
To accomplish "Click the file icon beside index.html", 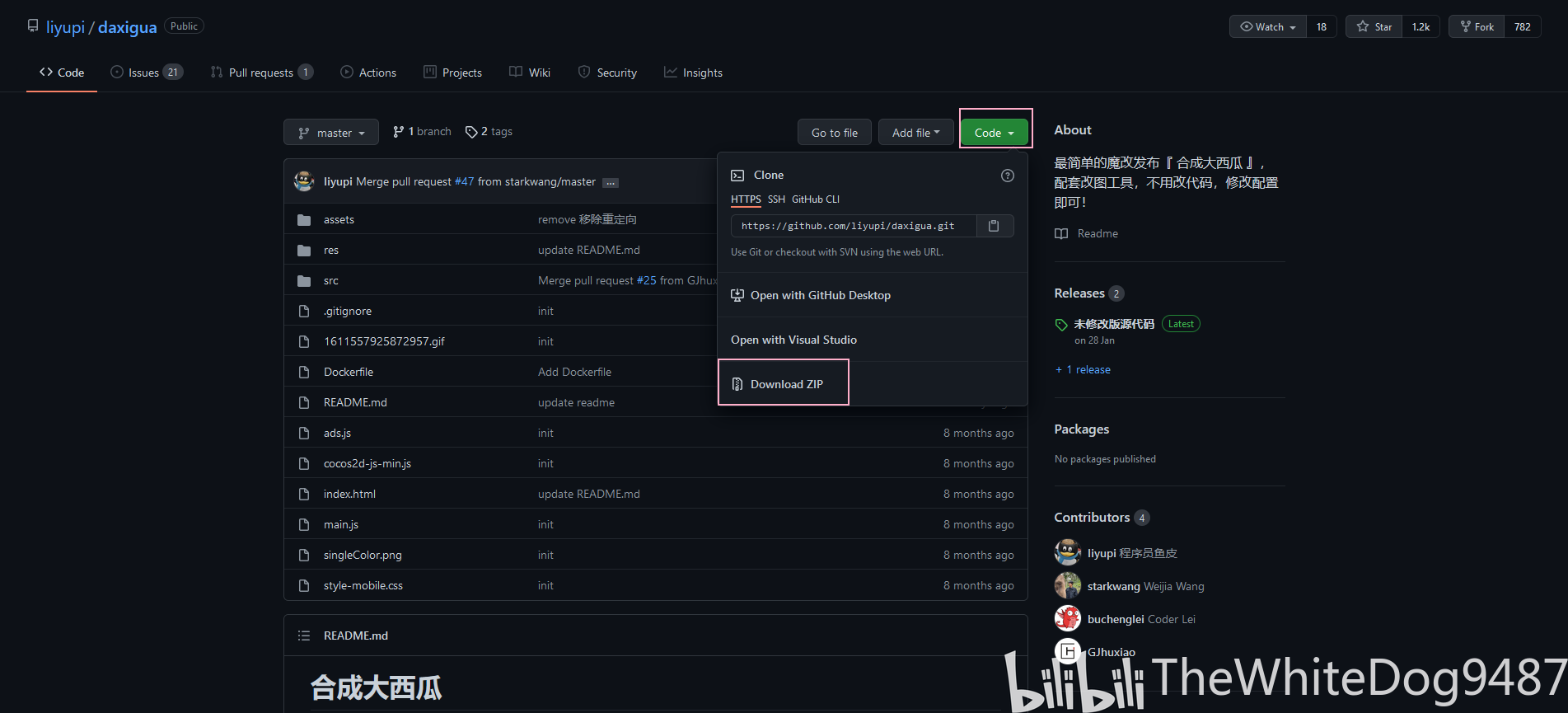I will pyautogui.click(x=304, y=495).
